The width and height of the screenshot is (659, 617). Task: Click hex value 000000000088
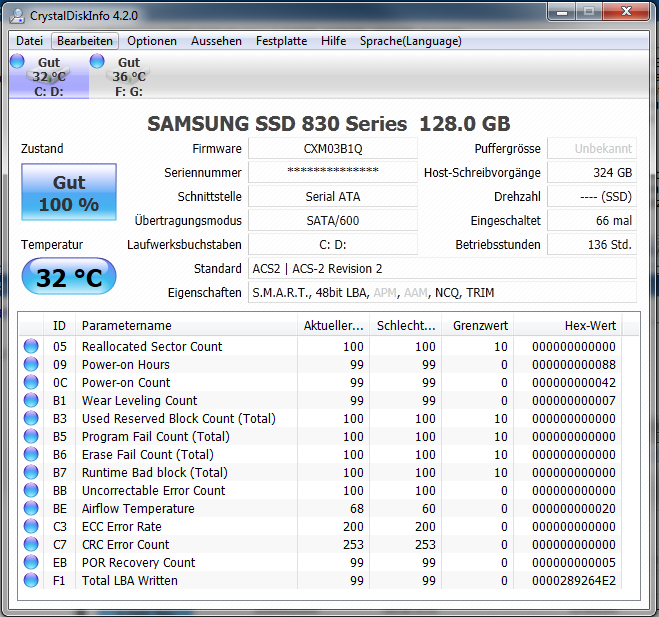(574, 364)
